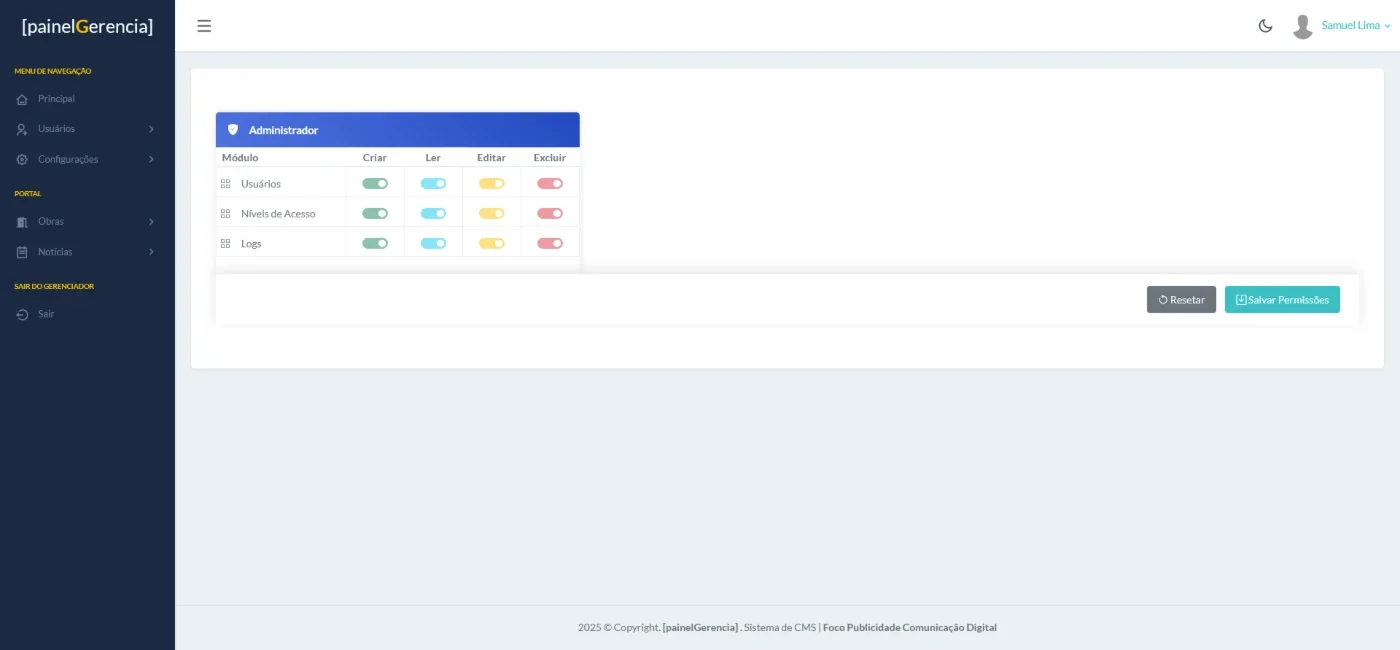Toggle Ler permission for Usuários
The image size is (1400, 650).
pyautogui.click(x=433, y=184)
